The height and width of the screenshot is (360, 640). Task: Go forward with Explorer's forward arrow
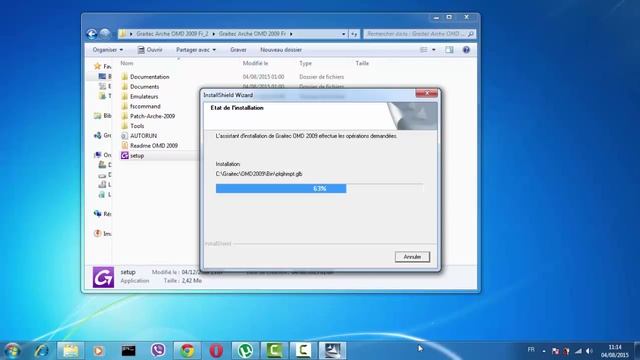(105, 33)
